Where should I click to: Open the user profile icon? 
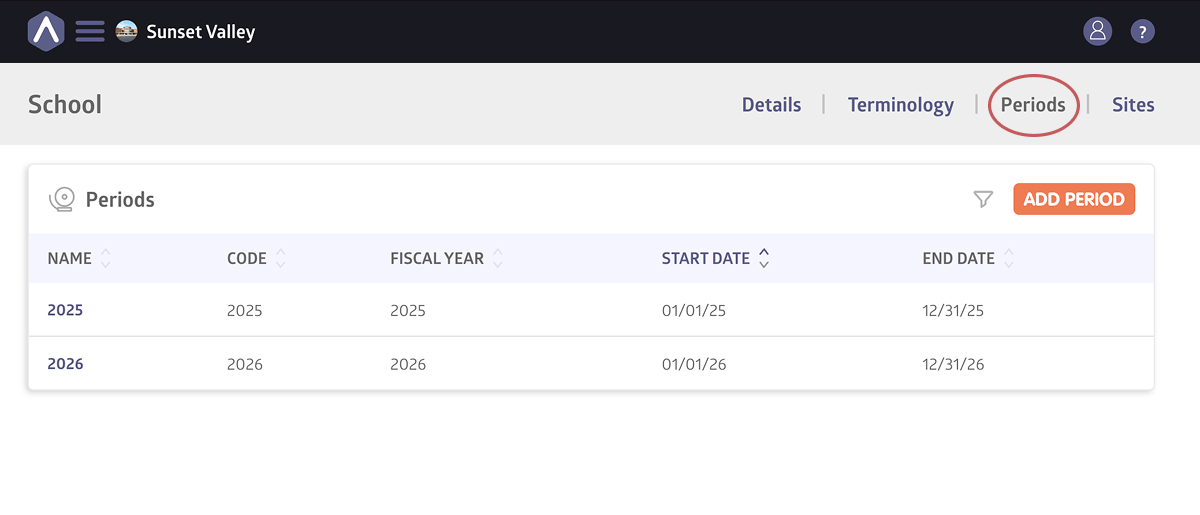click(1097, 31)
